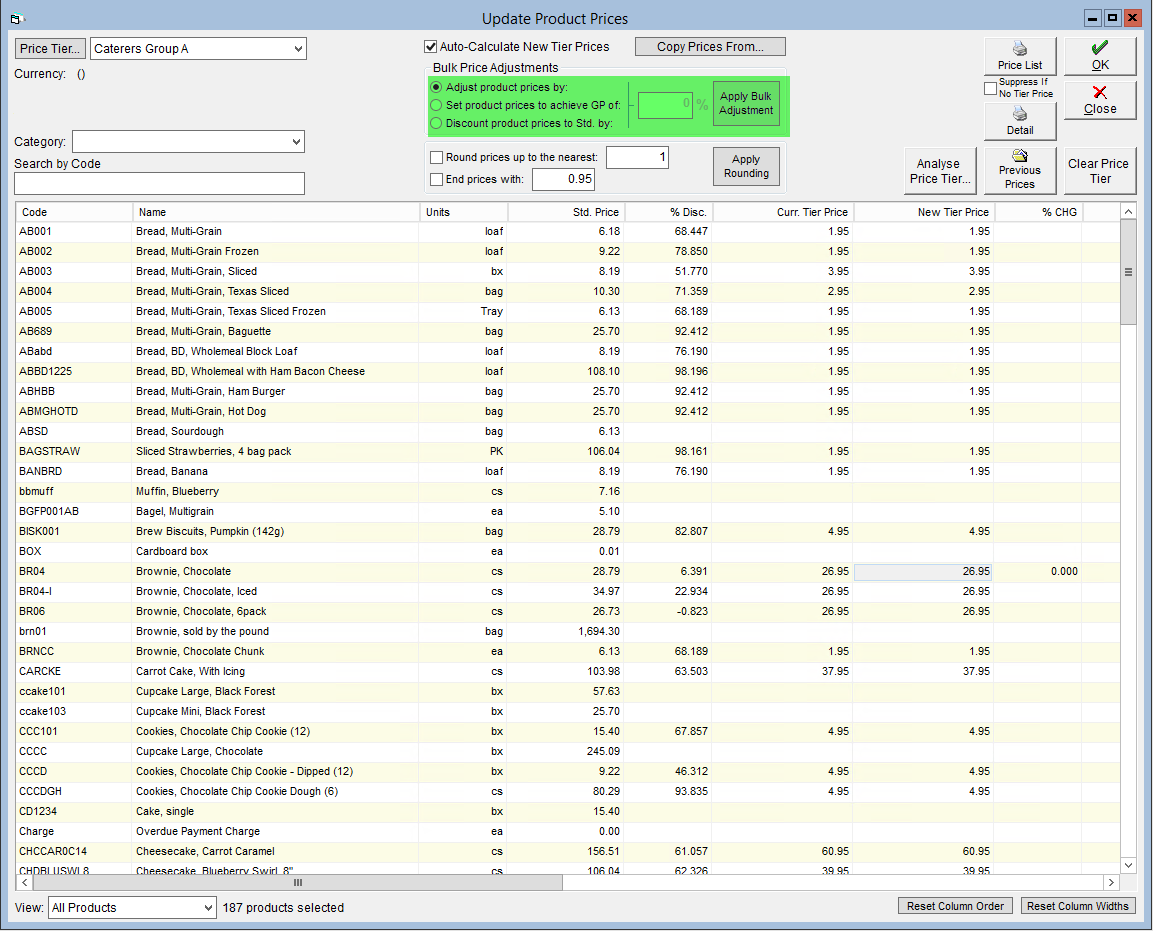Screen dimensions: 1153x932
Task: Confirm with the green checkmark OK button
Action: (x=1099, y=56)
